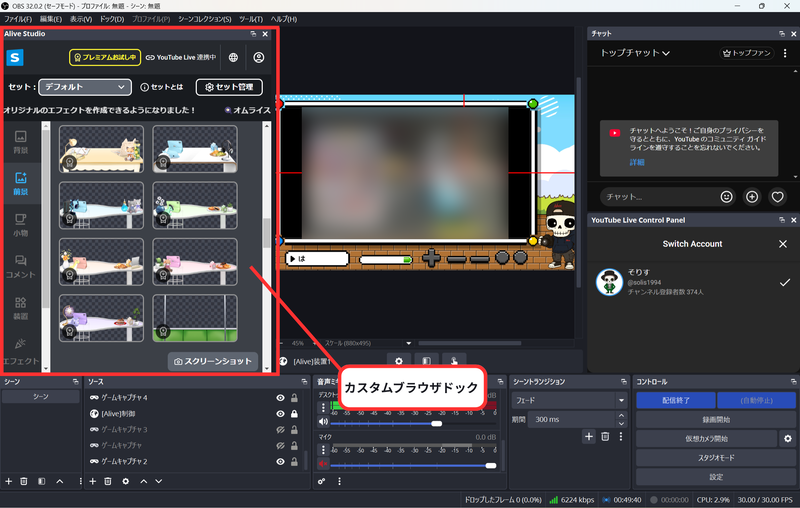Select the 背景 category in Alive Studio sidebar
The height and width of the screenshot is (508, 800).
click(x=20, y=142)
